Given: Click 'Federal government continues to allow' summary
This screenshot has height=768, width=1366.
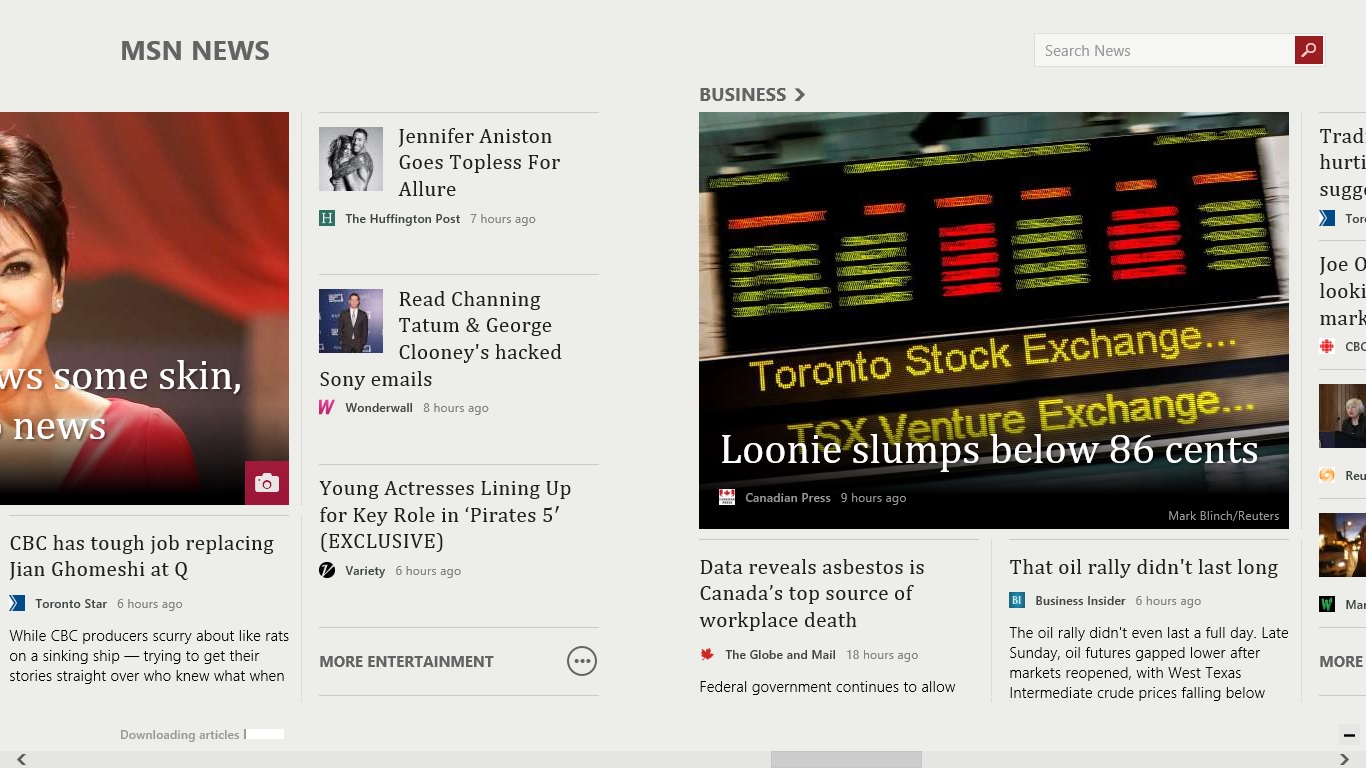Looking at the screenshot, I should click(827, 686).
